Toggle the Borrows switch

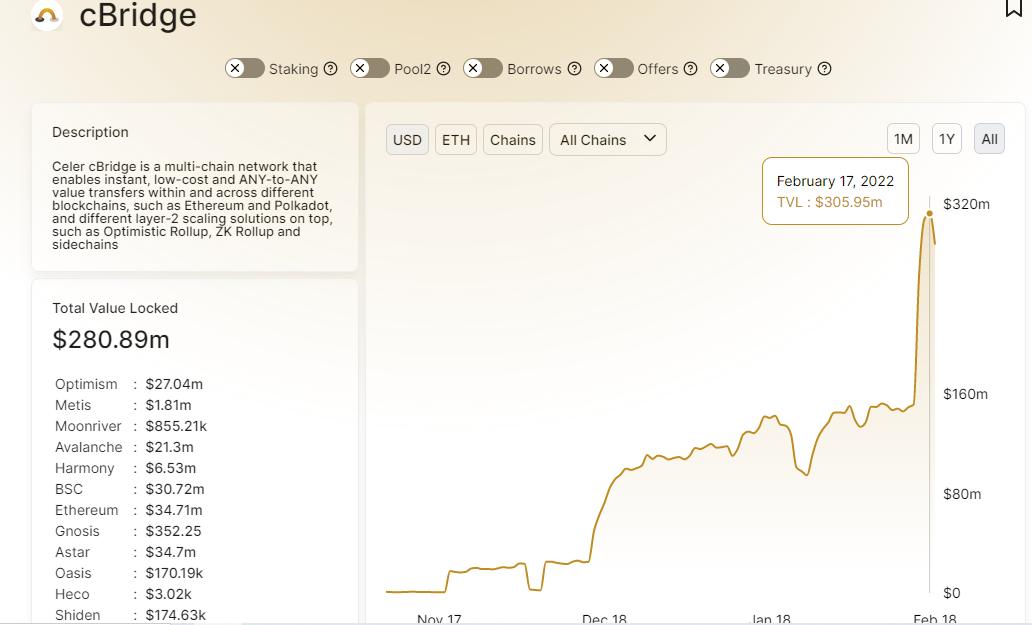[483, 68]
